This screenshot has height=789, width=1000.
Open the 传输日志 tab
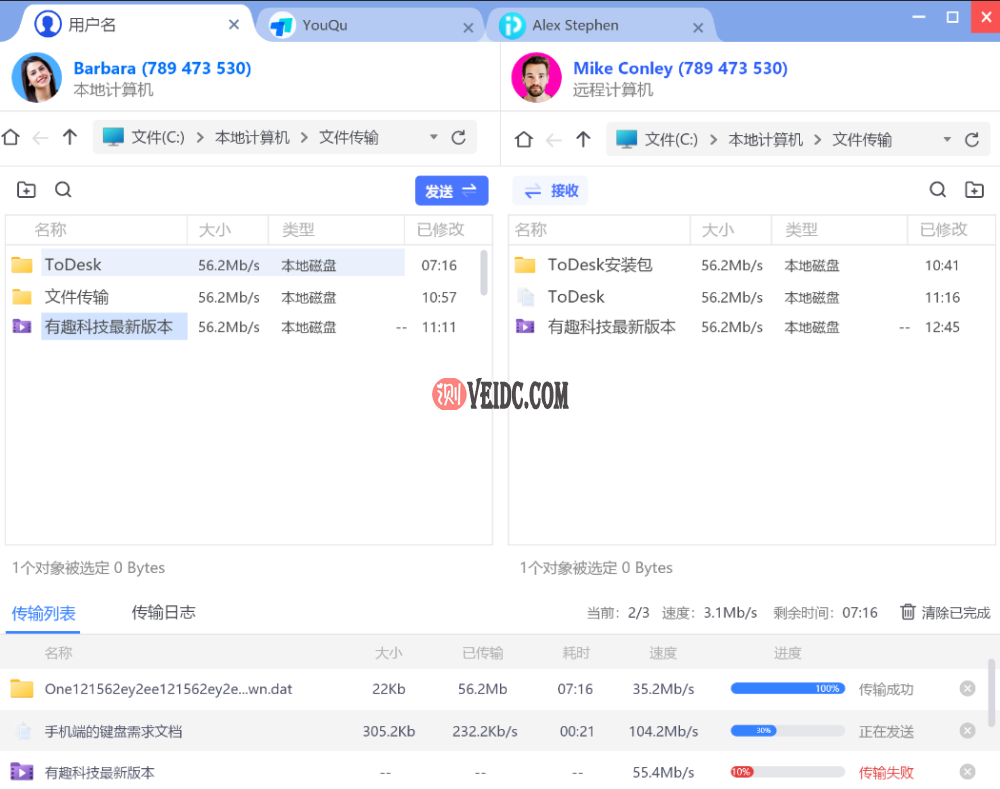(163, 612)
